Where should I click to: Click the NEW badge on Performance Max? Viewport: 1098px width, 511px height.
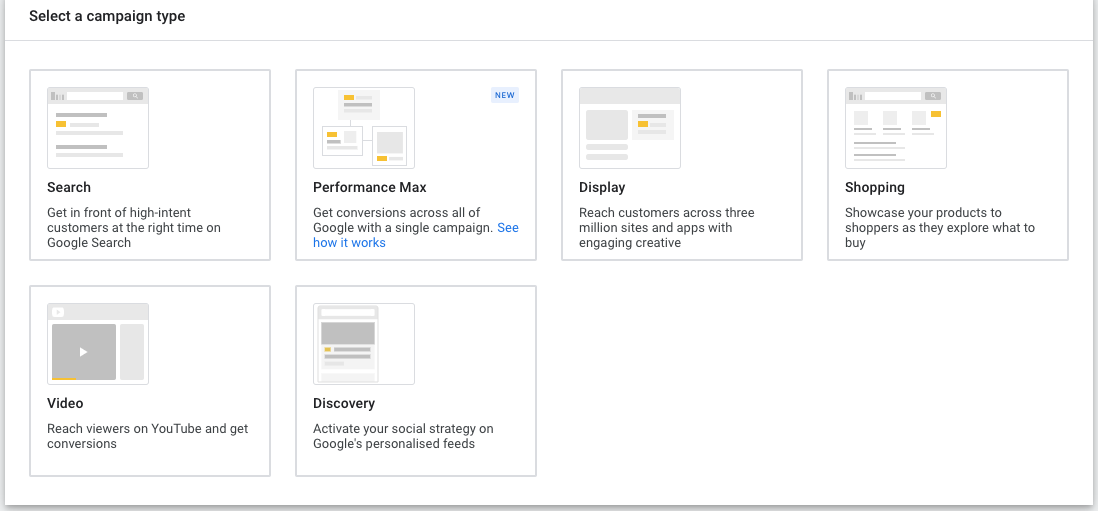505,95
